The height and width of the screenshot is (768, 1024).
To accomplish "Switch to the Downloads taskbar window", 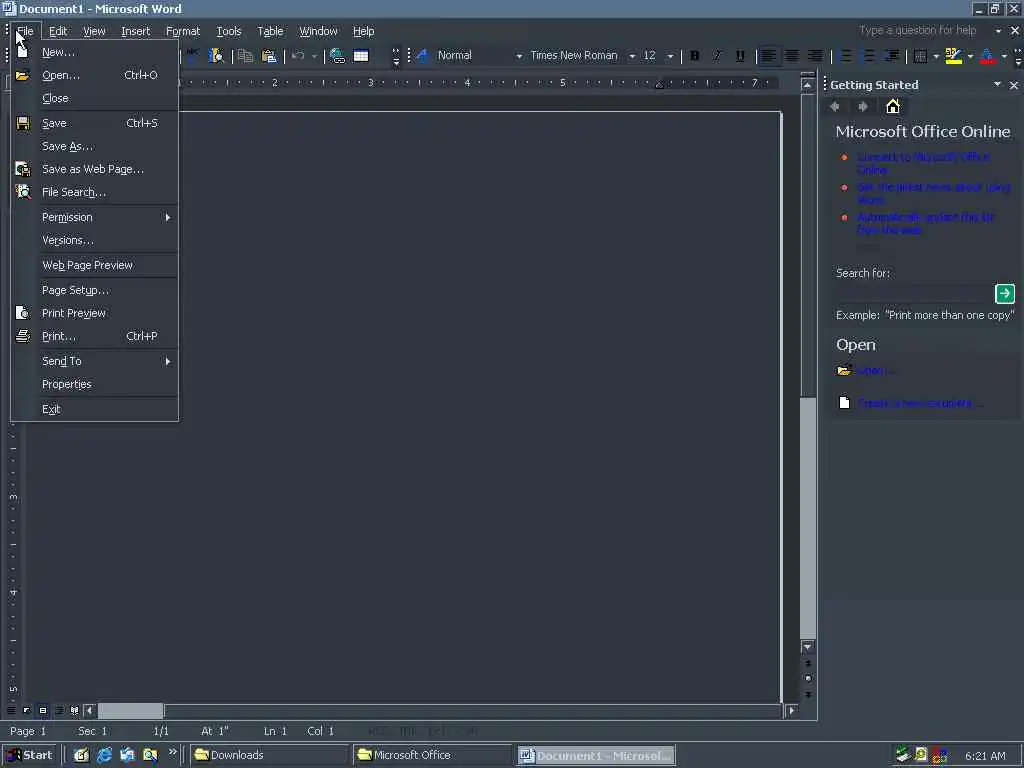I will pos(269,755).
